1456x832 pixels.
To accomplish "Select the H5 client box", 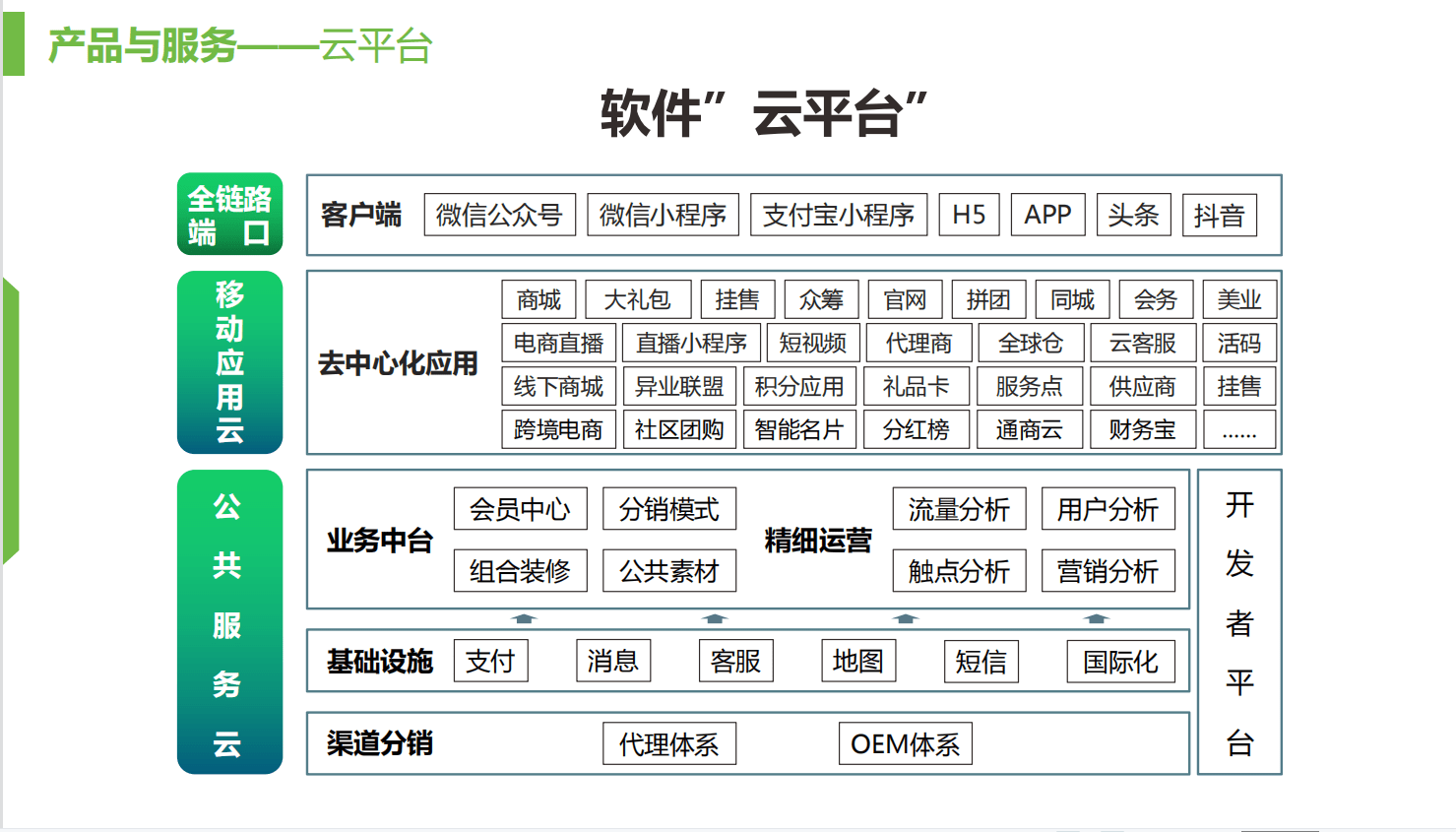I will (970, 215).
